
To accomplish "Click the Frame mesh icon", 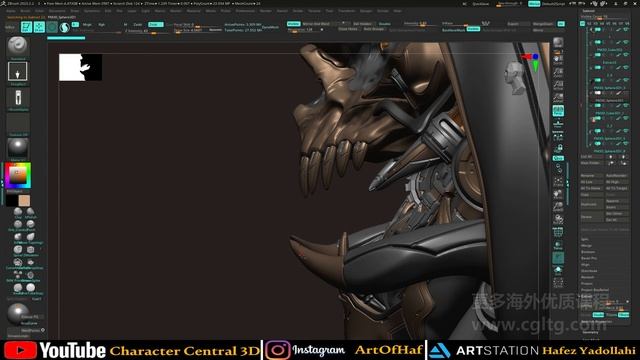I will 558,181.
